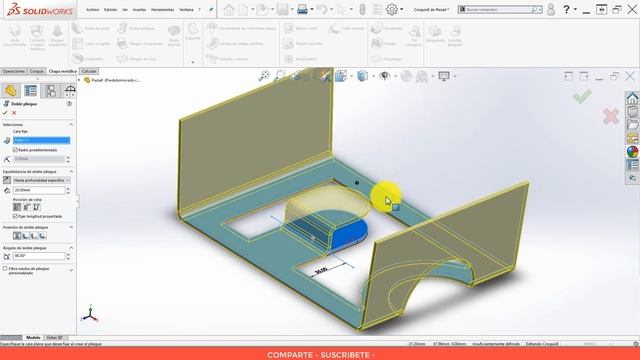Select the second Posición de cota option

pyautogui.click(x=27, y=207)
